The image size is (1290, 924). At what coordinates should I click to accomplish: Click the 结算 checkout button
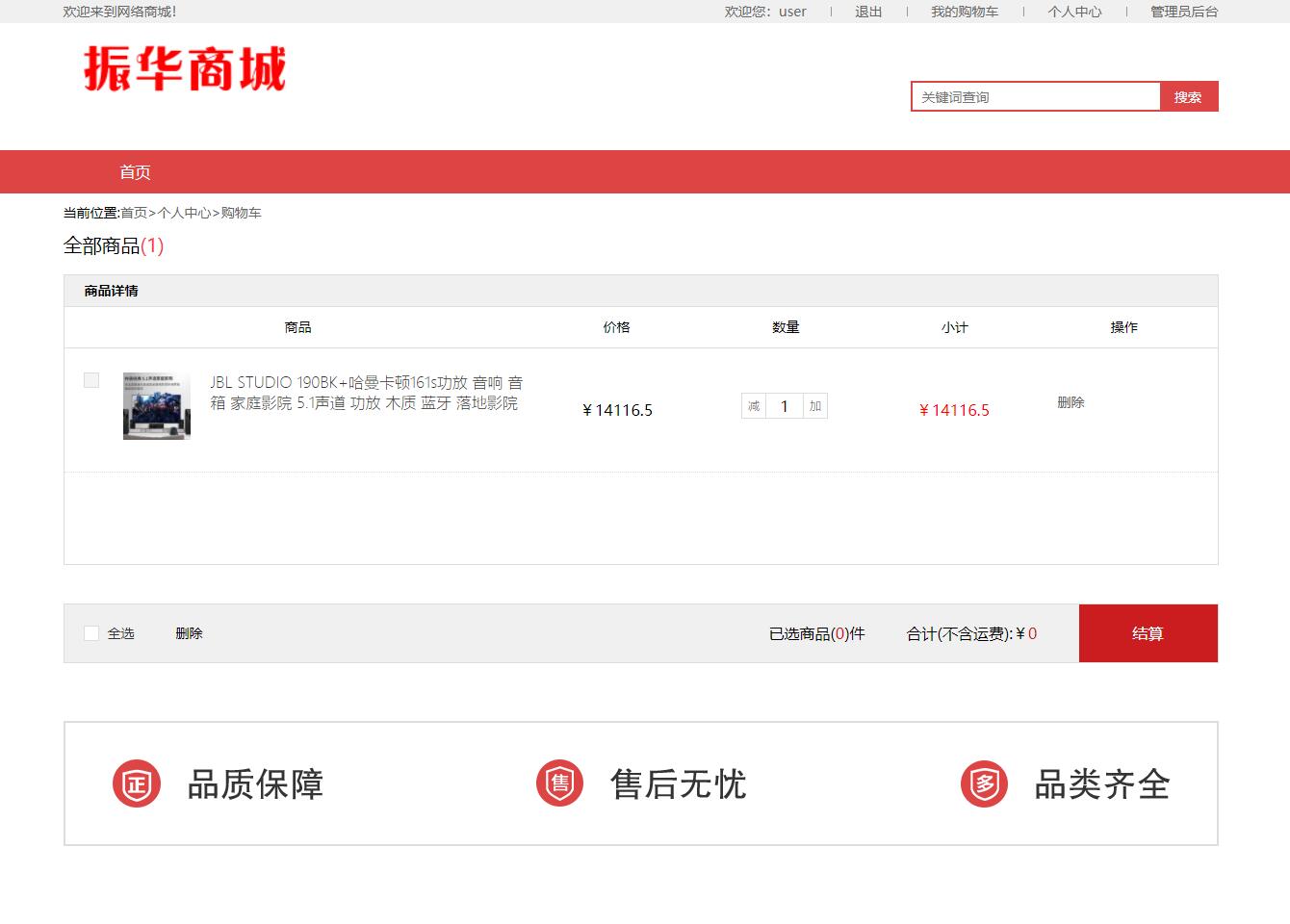coord(1148,633)
